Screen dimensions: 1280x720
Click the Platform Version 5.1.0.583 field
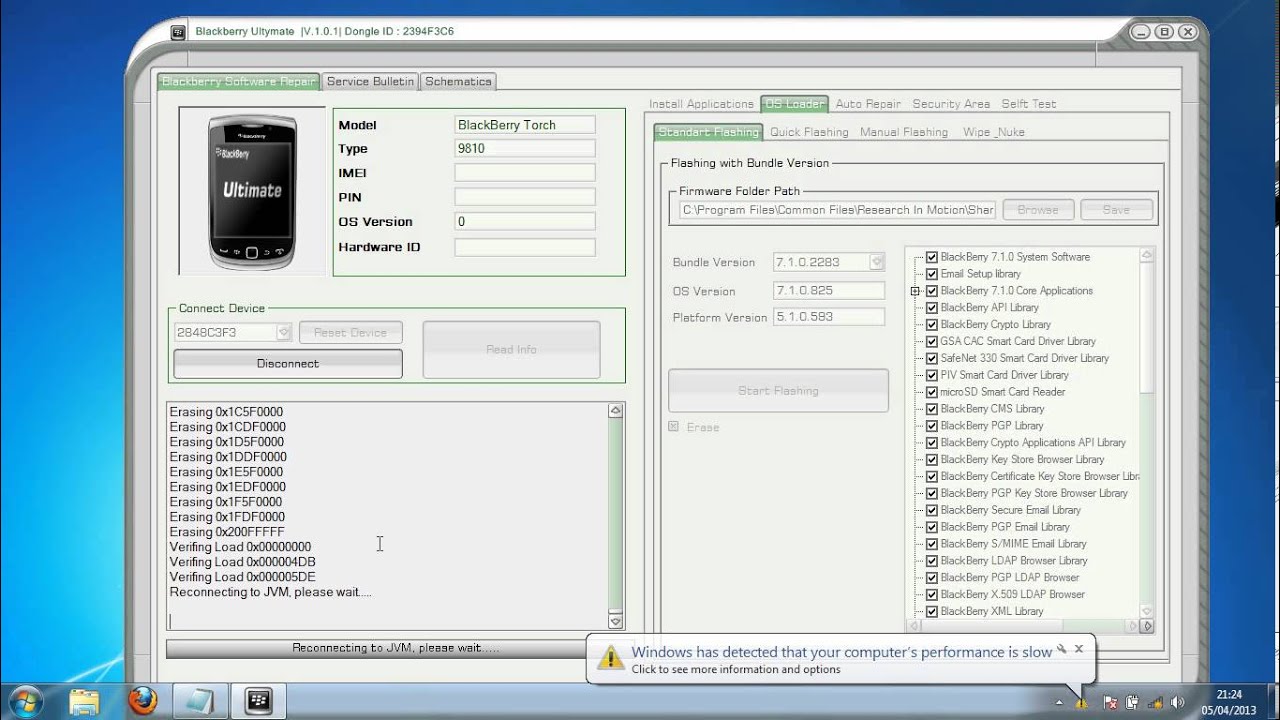click(x=829, y=316)
